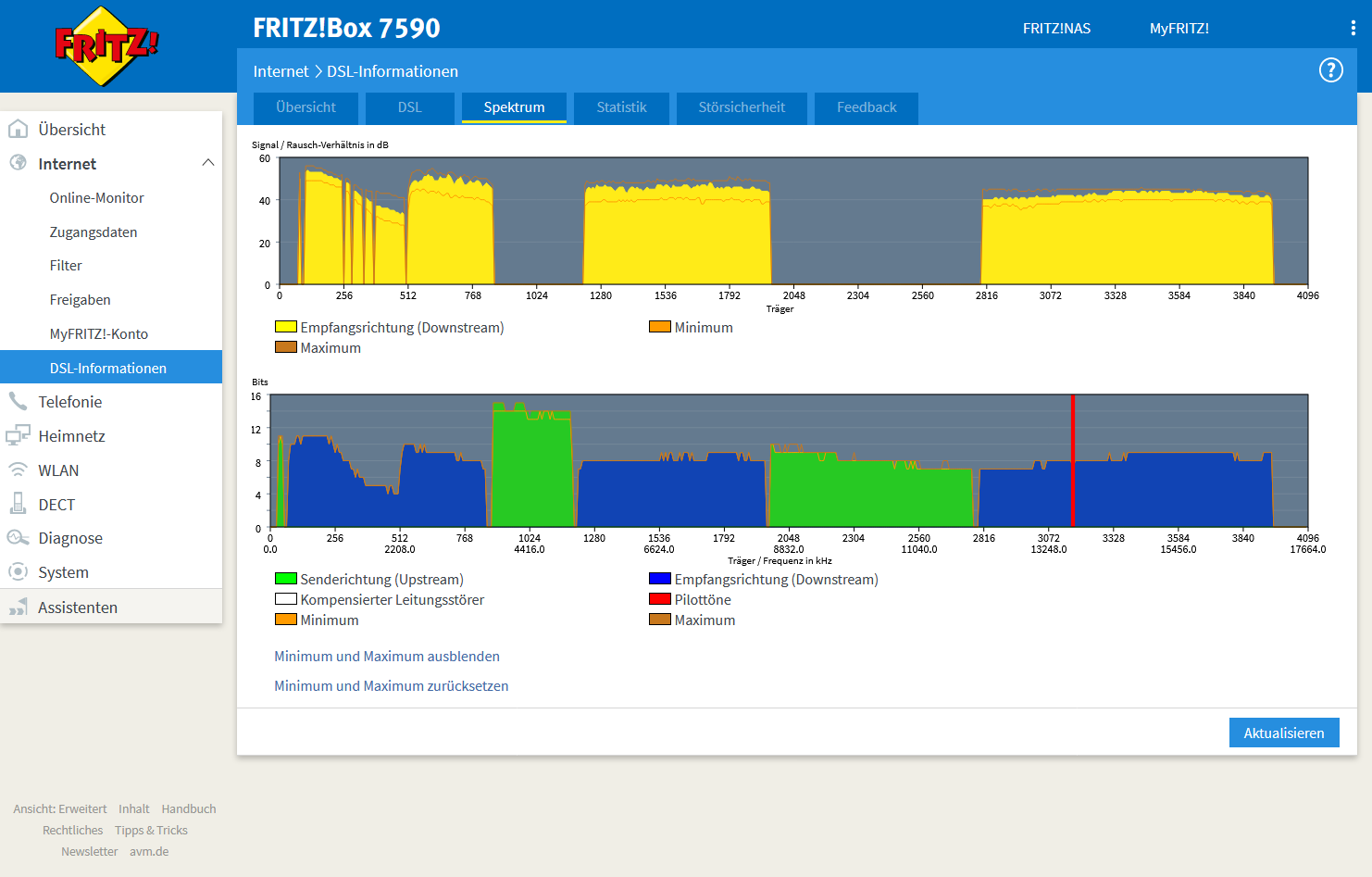Click the FRITZ!Box 7590 title
The height and width of the screenshot is (877, 1372).
tap(347, 28)
